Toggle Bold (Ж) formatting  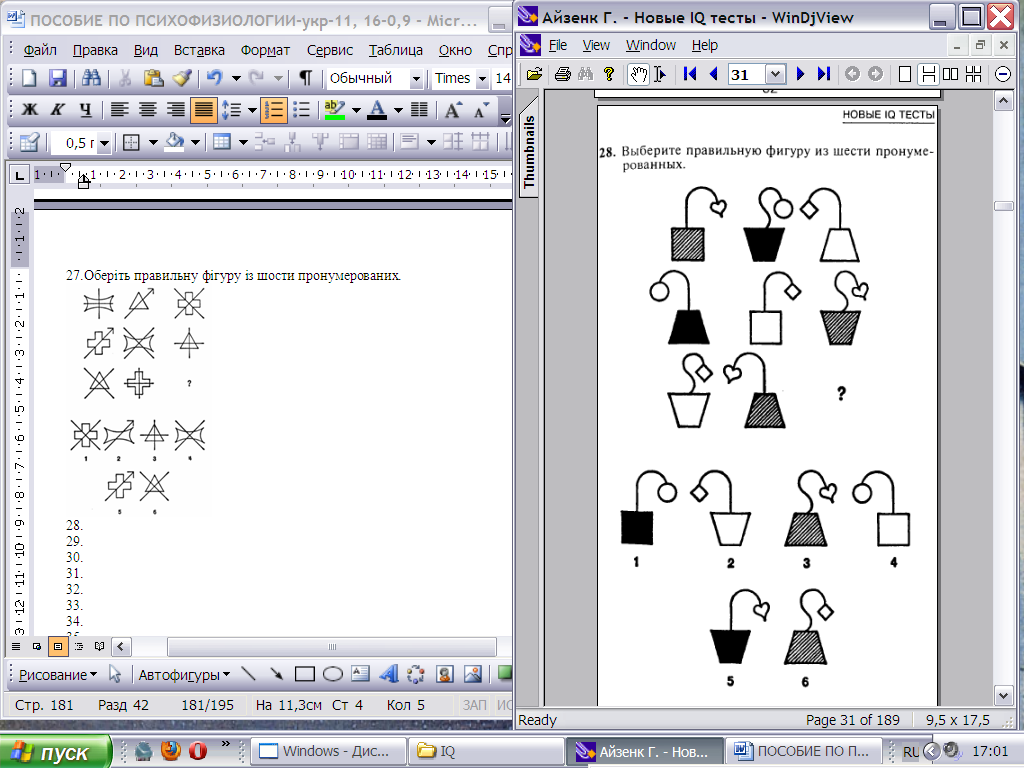click(29, 110)
